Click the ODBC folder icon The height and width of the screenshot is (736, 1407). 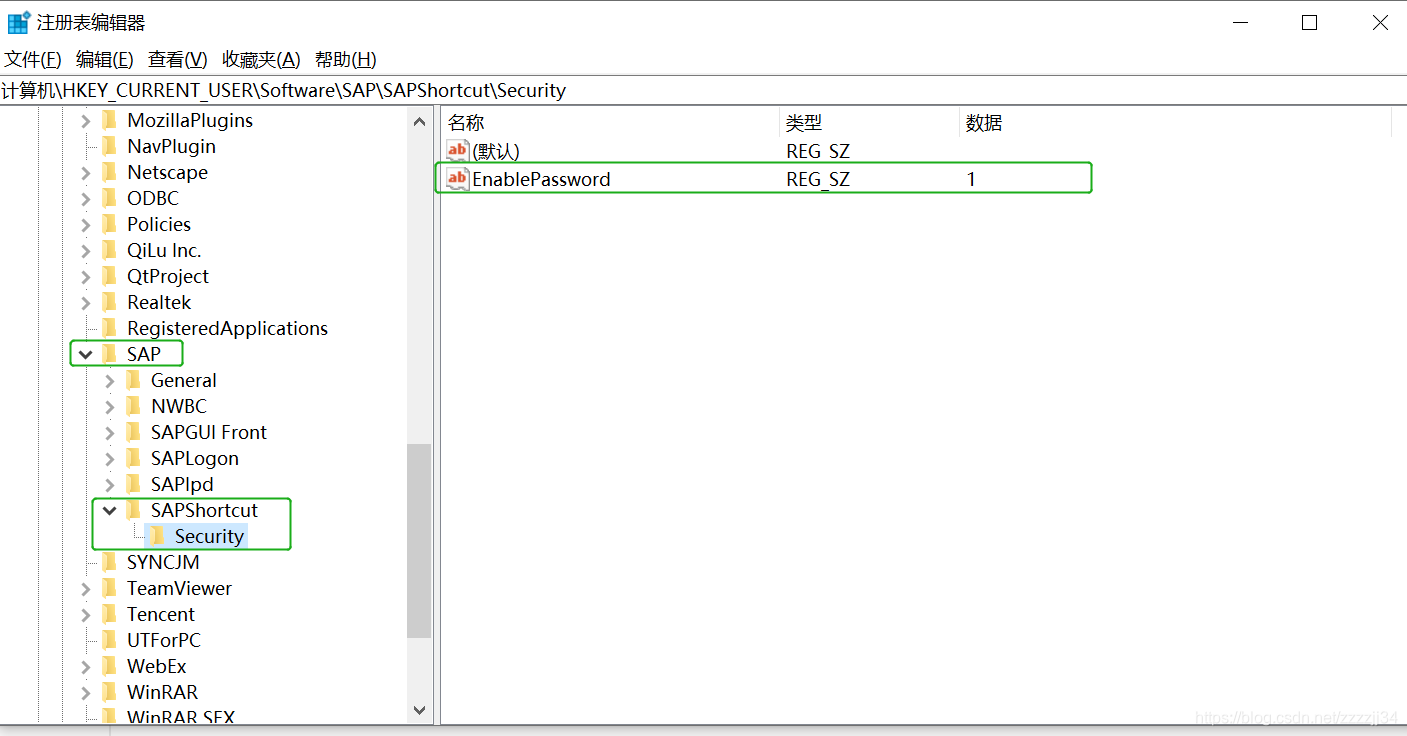click(109, 198)
